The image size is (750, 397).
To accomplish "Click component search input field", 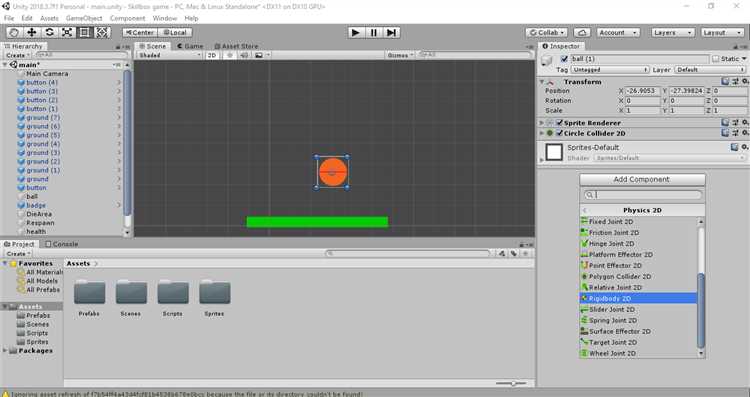I will (643, 195).
